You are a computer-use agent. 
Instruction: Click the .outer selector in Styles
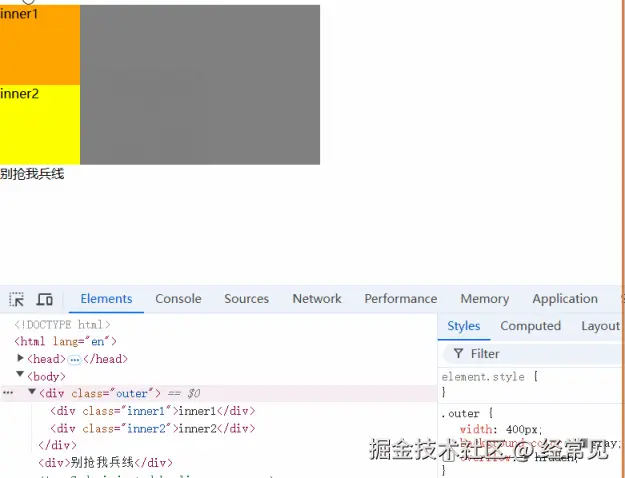click(x=460, y=413)
